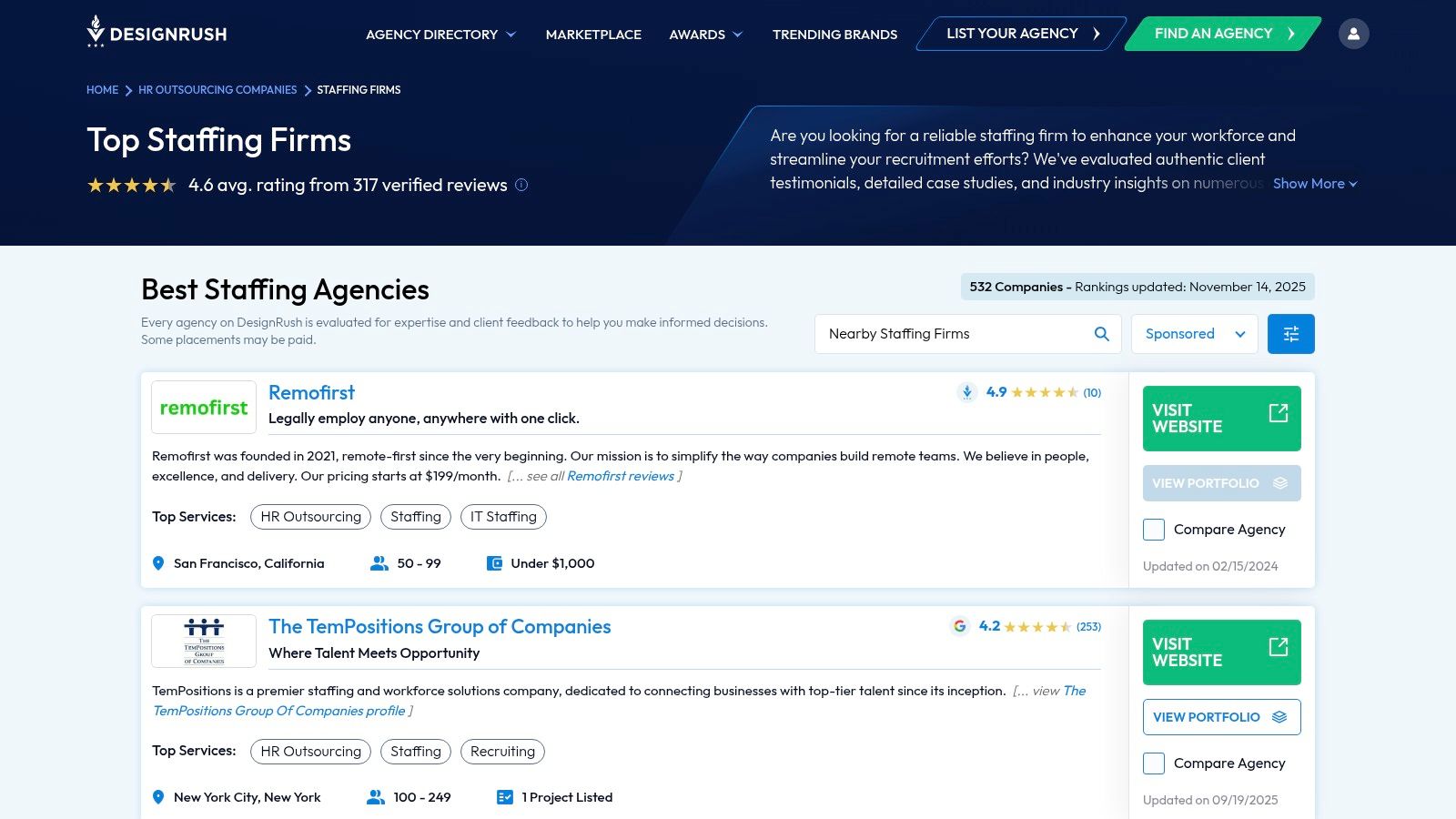Click the Google rating icon for TemPositions
The width and height of the screenshot is (1456, 819).
(x=959, y=626)
